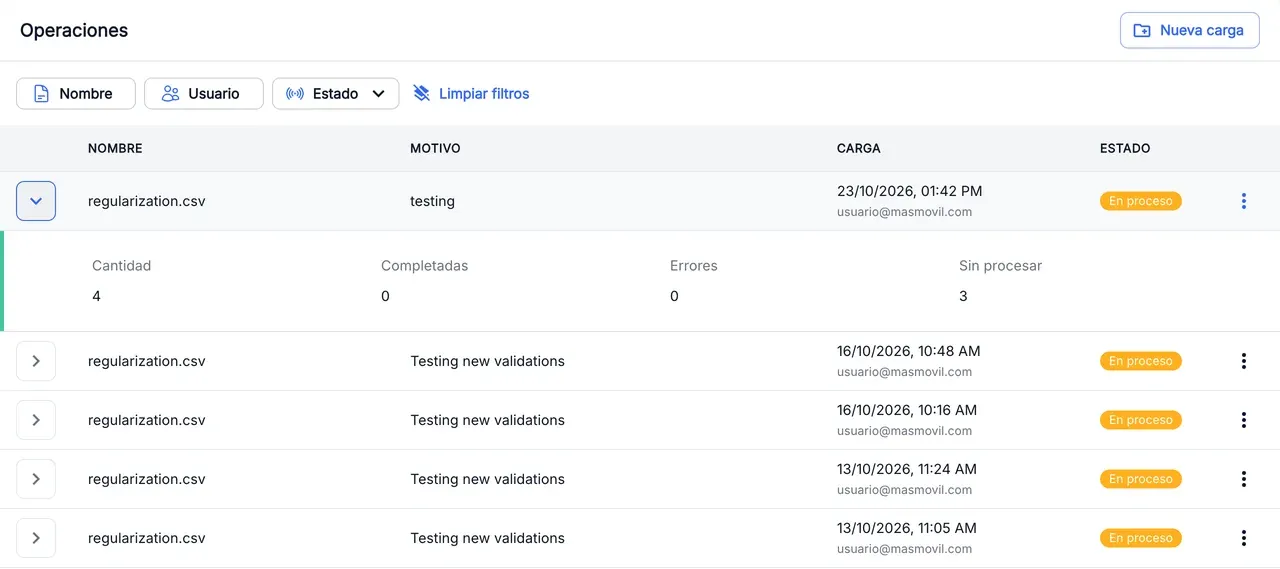Open options menu for 16/10/2026 10:16 AM row
This screenshot has width=1280, height=569.
pyautogui.click(x=1244, y=420)
